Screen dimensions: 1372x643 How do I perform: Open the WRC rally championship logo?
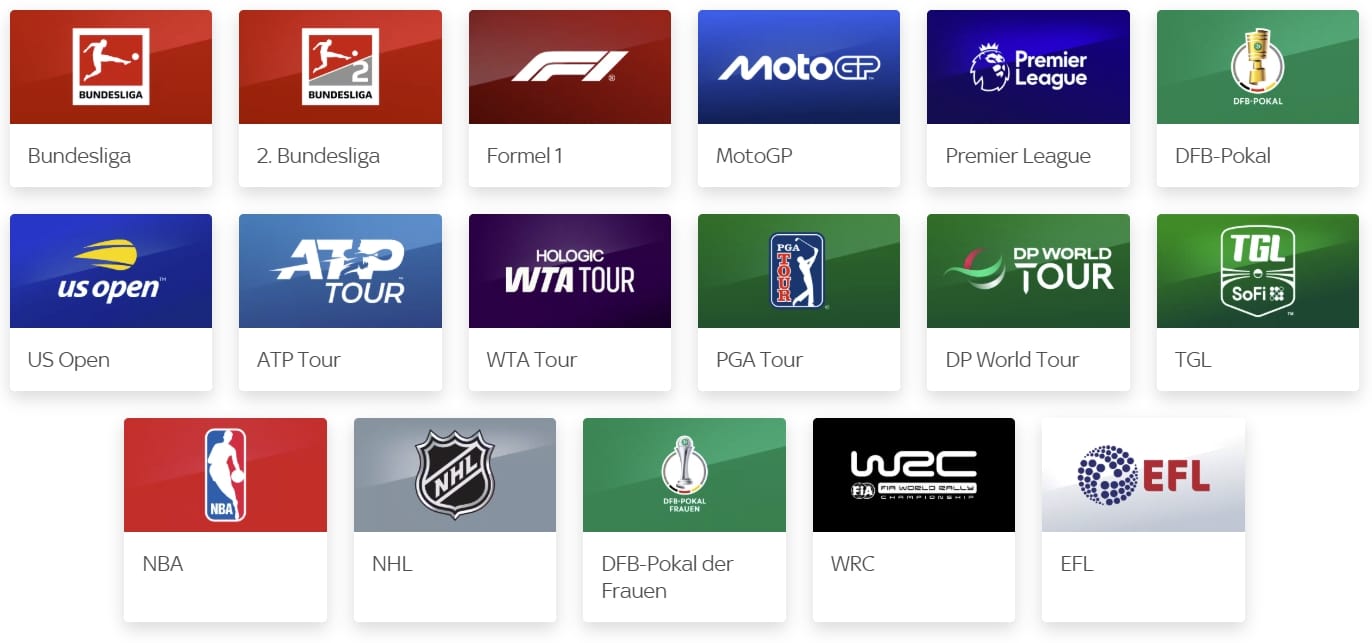(914, 475)
